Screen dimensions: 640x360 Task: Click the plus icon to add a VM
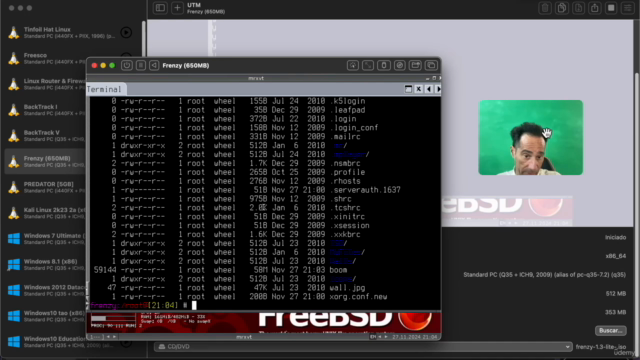(x=177, y=8)
